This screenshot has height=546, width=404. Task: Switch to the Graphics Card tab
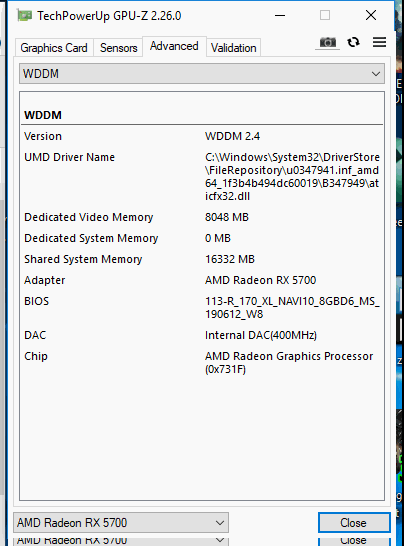coord(54,48)
